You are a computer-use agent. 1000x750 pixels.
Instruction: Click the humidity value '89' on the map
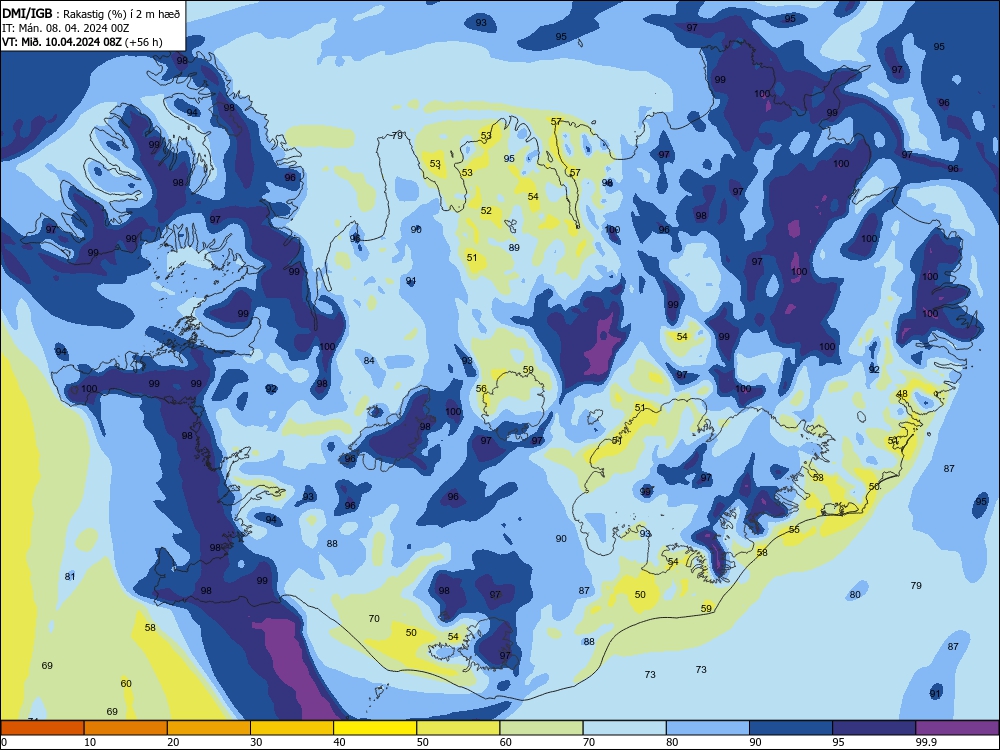(x=514, y=247)
